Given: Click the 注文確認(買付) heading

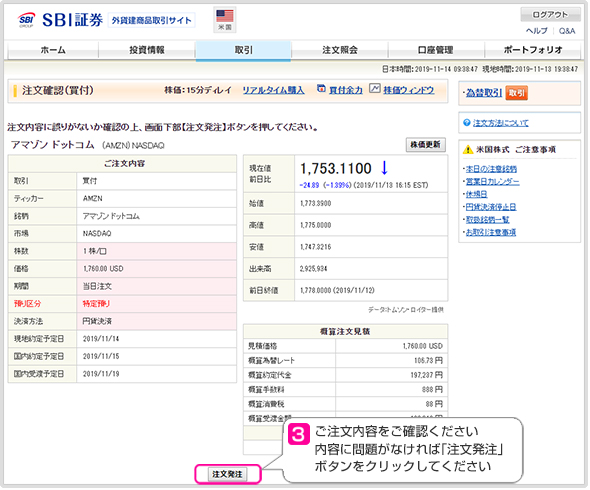Looking at the screenshot, I should pyautogui.click(x=58, y=90).
